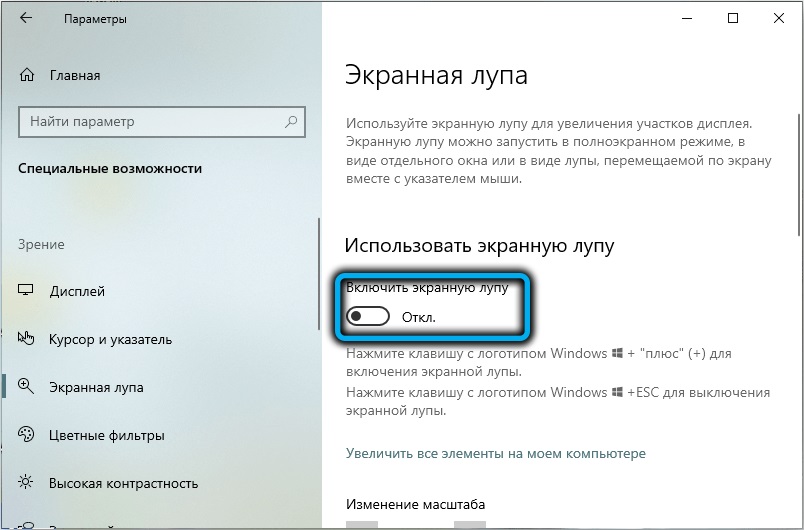Click the search magnifier icon in the search box
The image size is (804, 530).
[x=291, y=122]
